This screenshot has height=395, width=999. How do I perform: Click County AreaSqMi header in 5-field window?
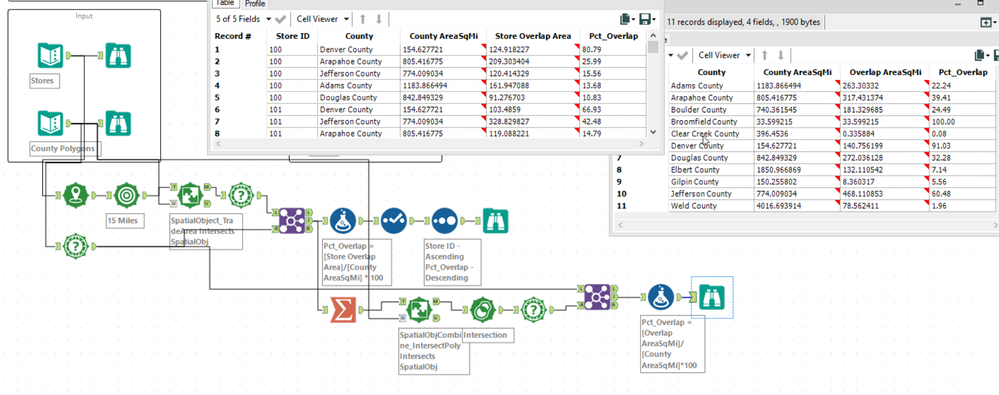point(443,36)
